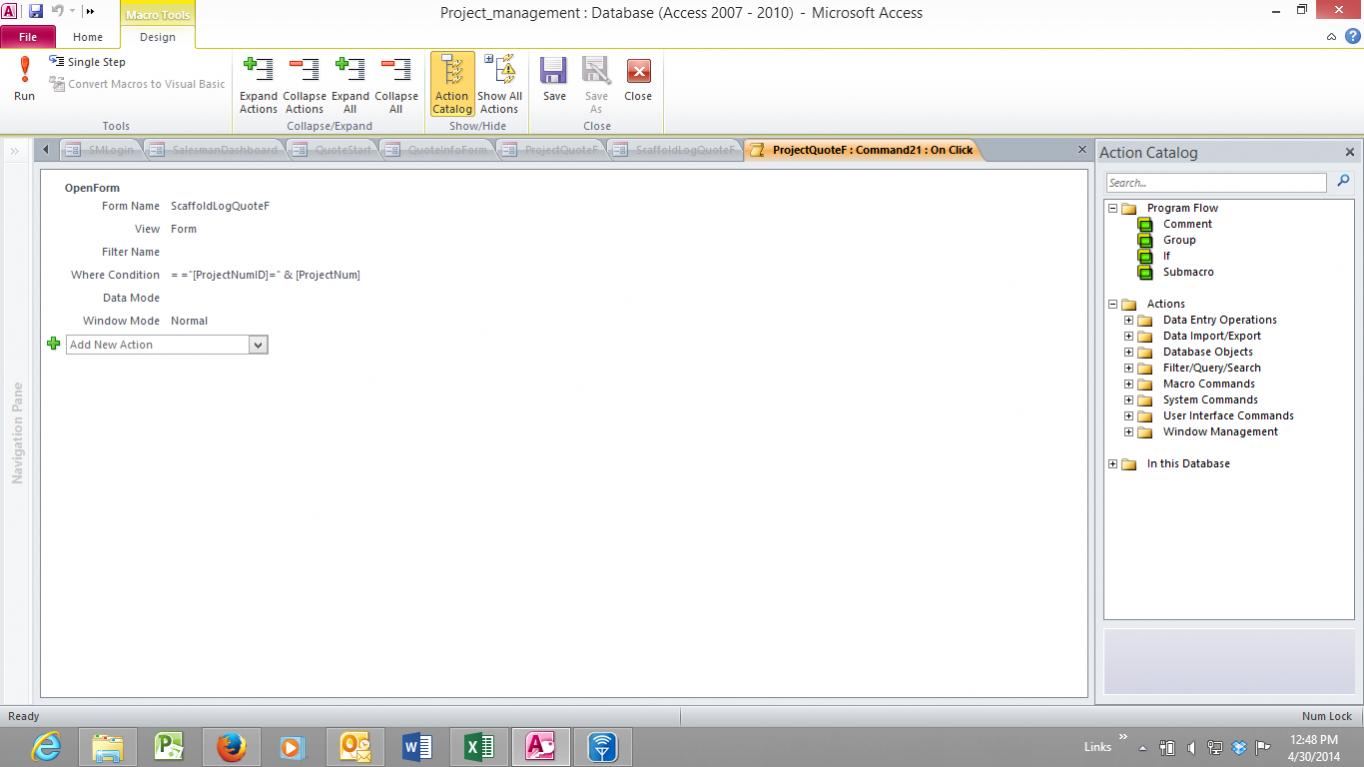Select the OpenForm action header

coord(92,188)
